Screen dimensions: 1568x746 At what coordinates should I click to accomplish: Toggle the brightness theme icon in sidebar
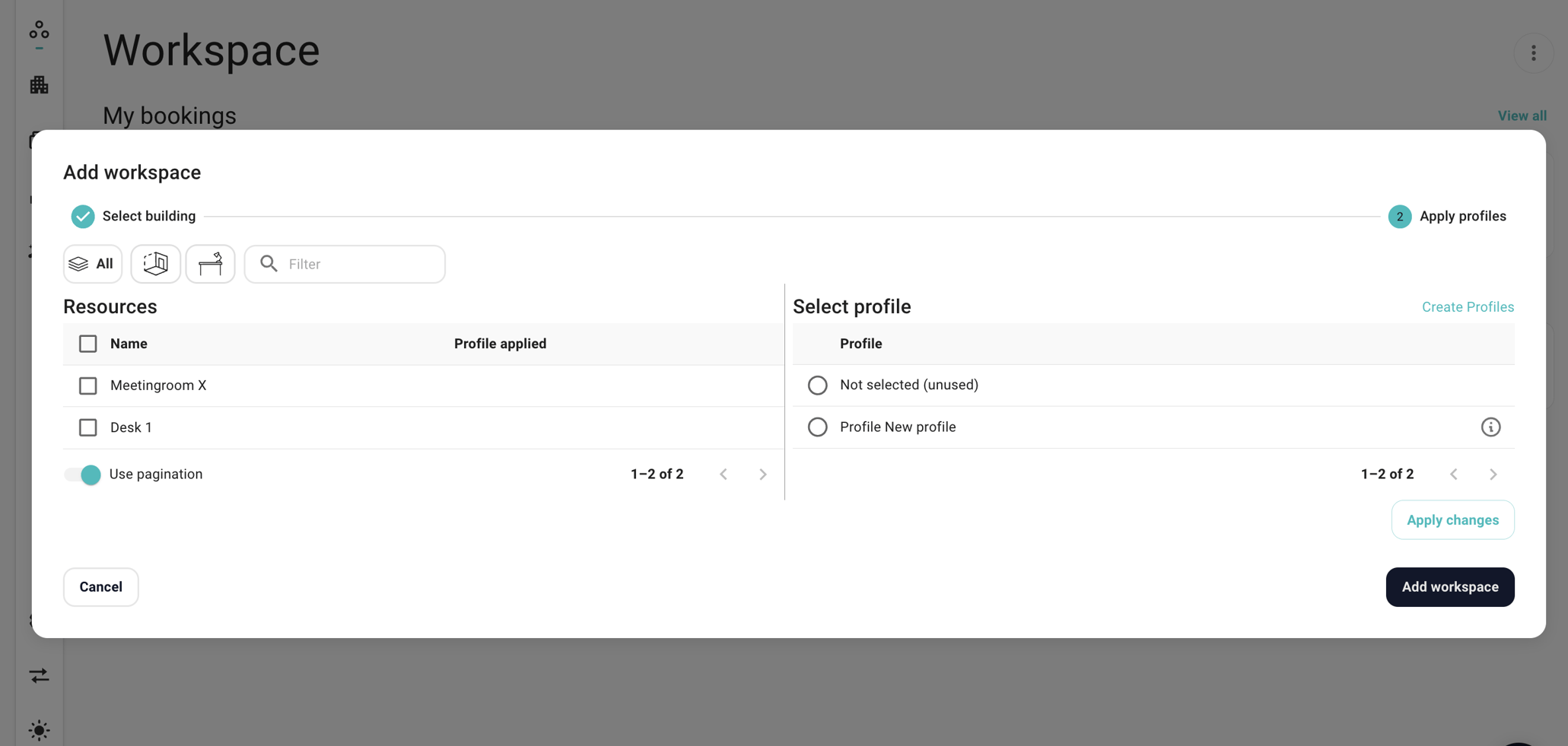click(x=40, y=730)
